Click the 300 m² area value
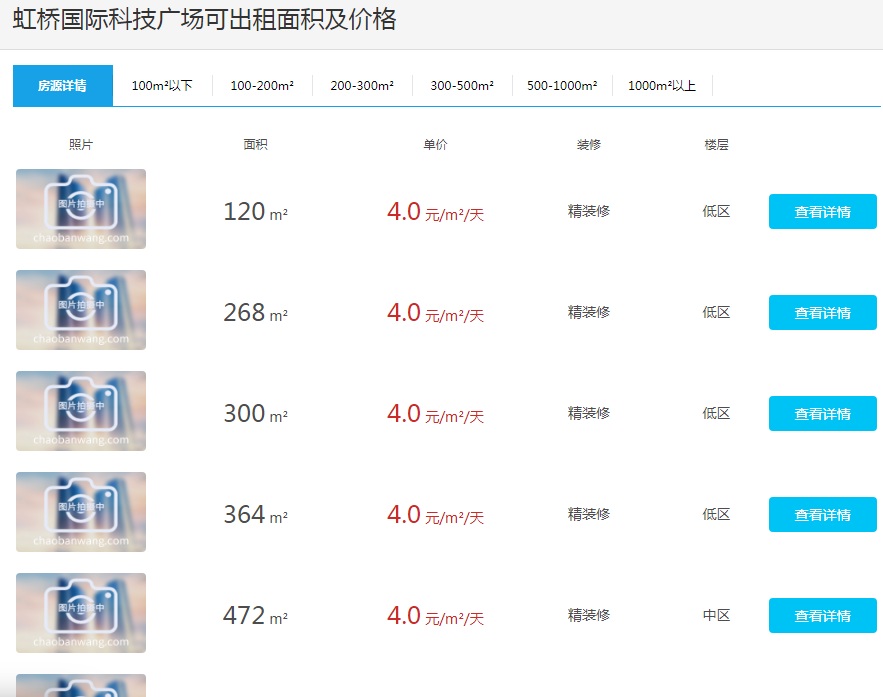Viewport: 883px width, 697px height. click(256, 414)
